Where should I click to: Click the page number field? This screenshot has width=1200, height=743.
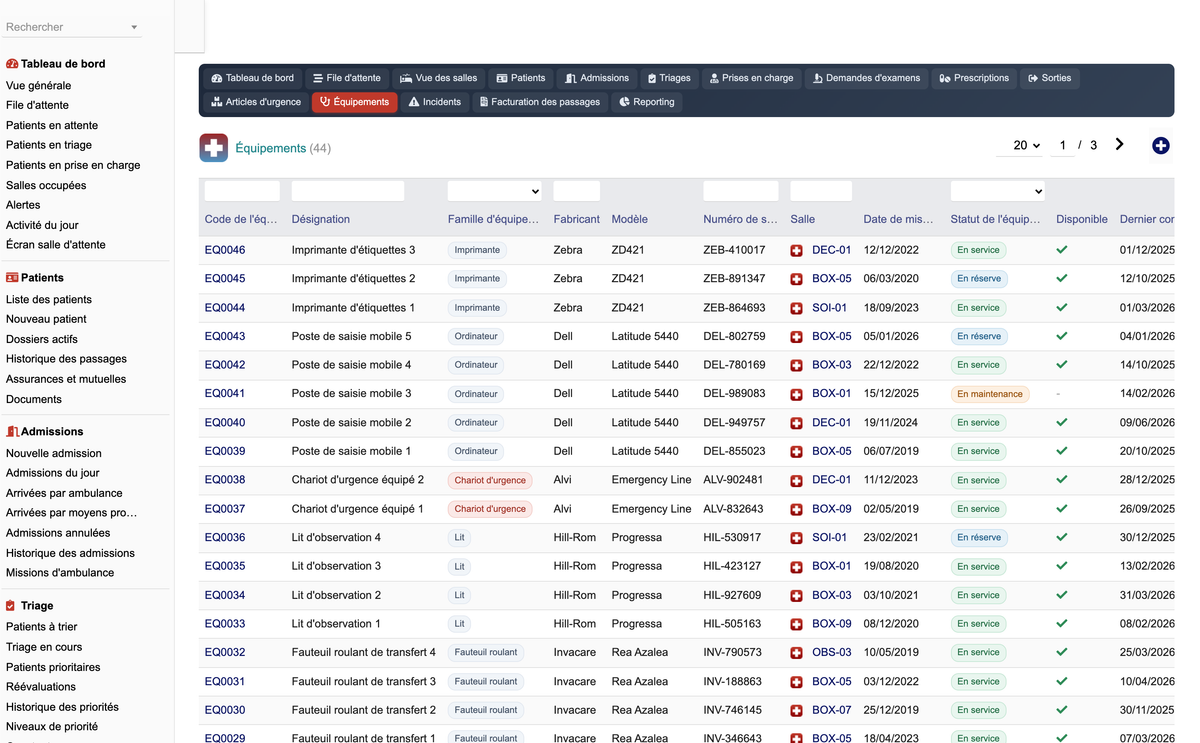(x=1063, y=145)
